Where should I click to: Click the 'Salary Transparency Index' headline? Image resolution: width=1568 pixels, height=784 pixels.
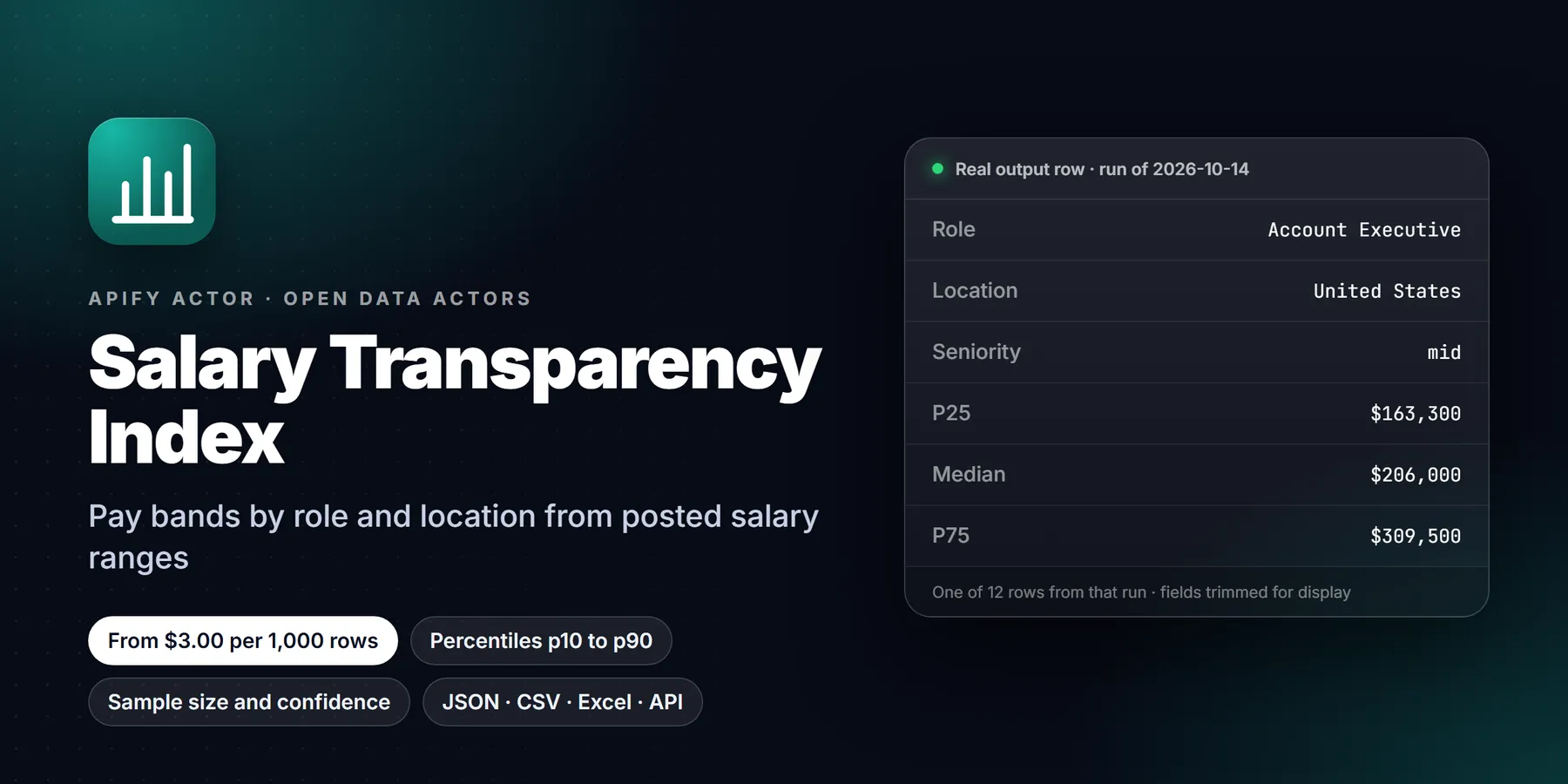click(455, 400)
